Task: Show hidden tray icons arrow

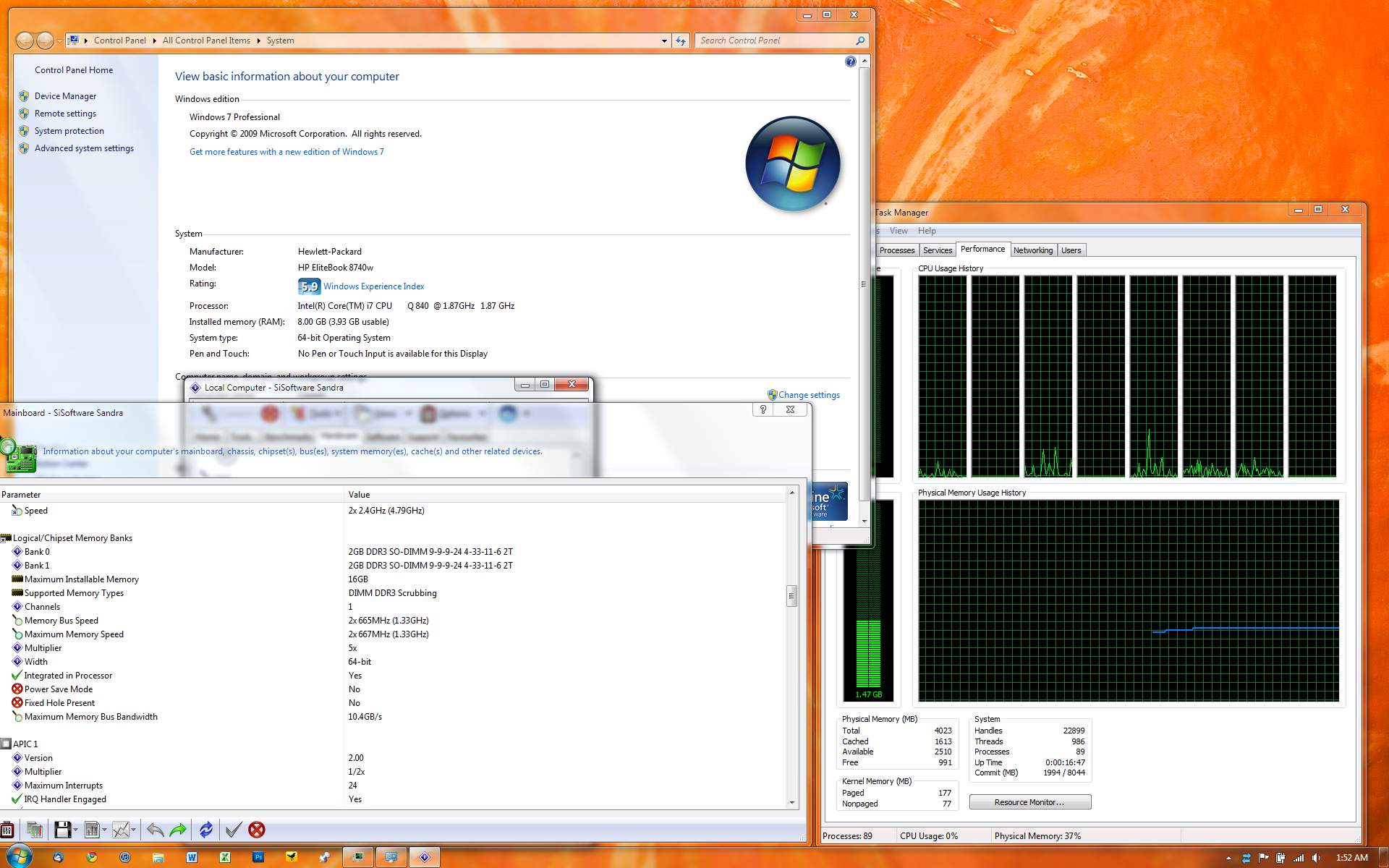Action: [1228, 858]
